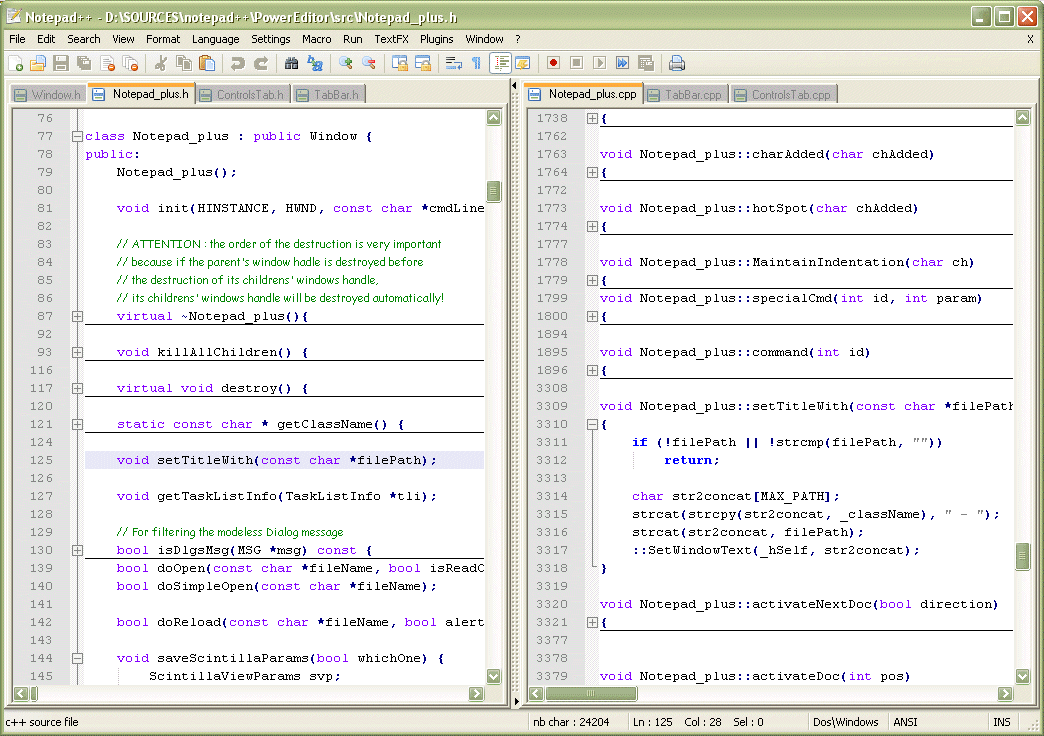
Task: Change encoding via ANSI status bar field
Action: coord(905,721)
